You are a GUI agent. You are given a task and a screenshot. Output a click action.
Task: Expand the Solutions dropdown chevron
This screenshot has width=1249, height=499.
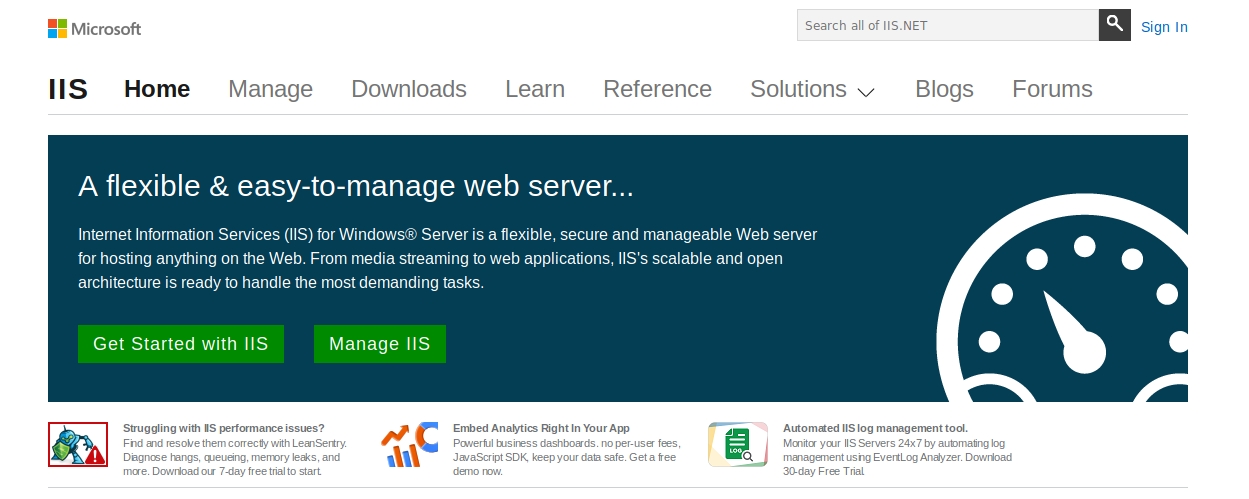(x=866, y=92)
